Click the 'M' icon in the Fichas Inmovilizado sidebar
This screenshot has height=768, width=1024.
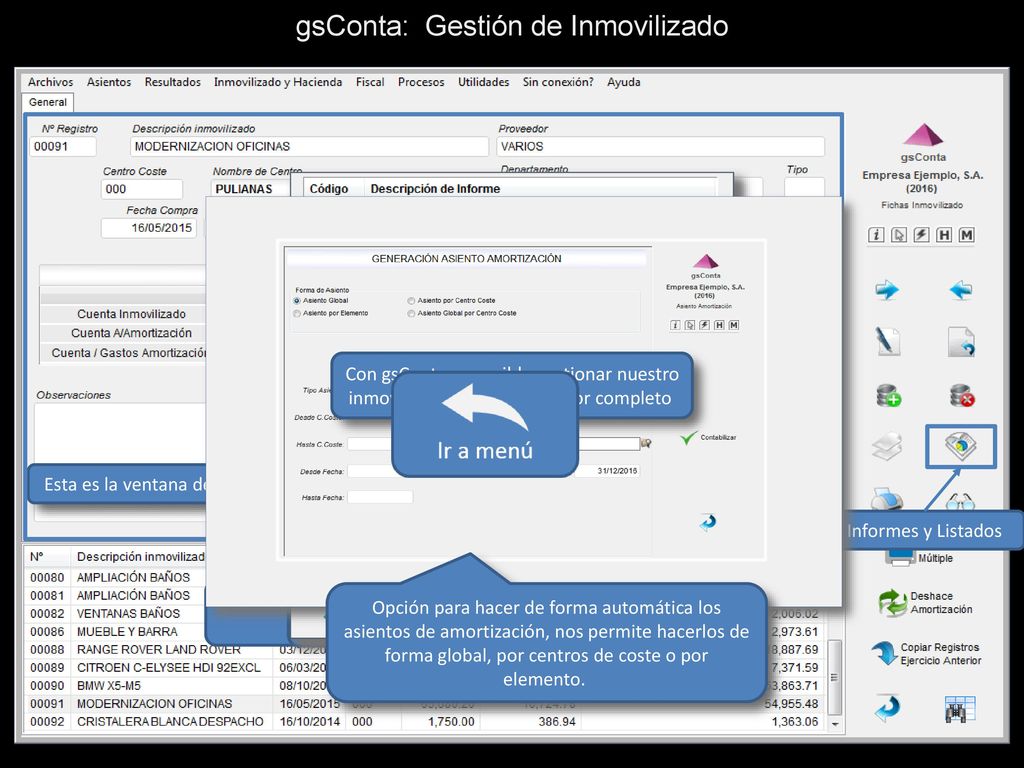click(x=967, y=235)
